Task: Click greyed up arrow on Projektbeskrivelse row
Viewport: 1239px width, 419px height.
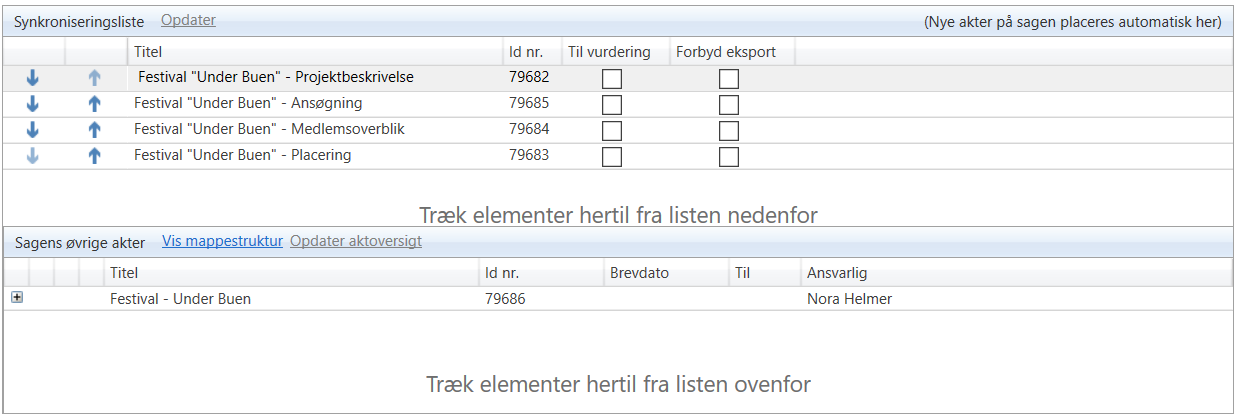Action: [95, 77]
